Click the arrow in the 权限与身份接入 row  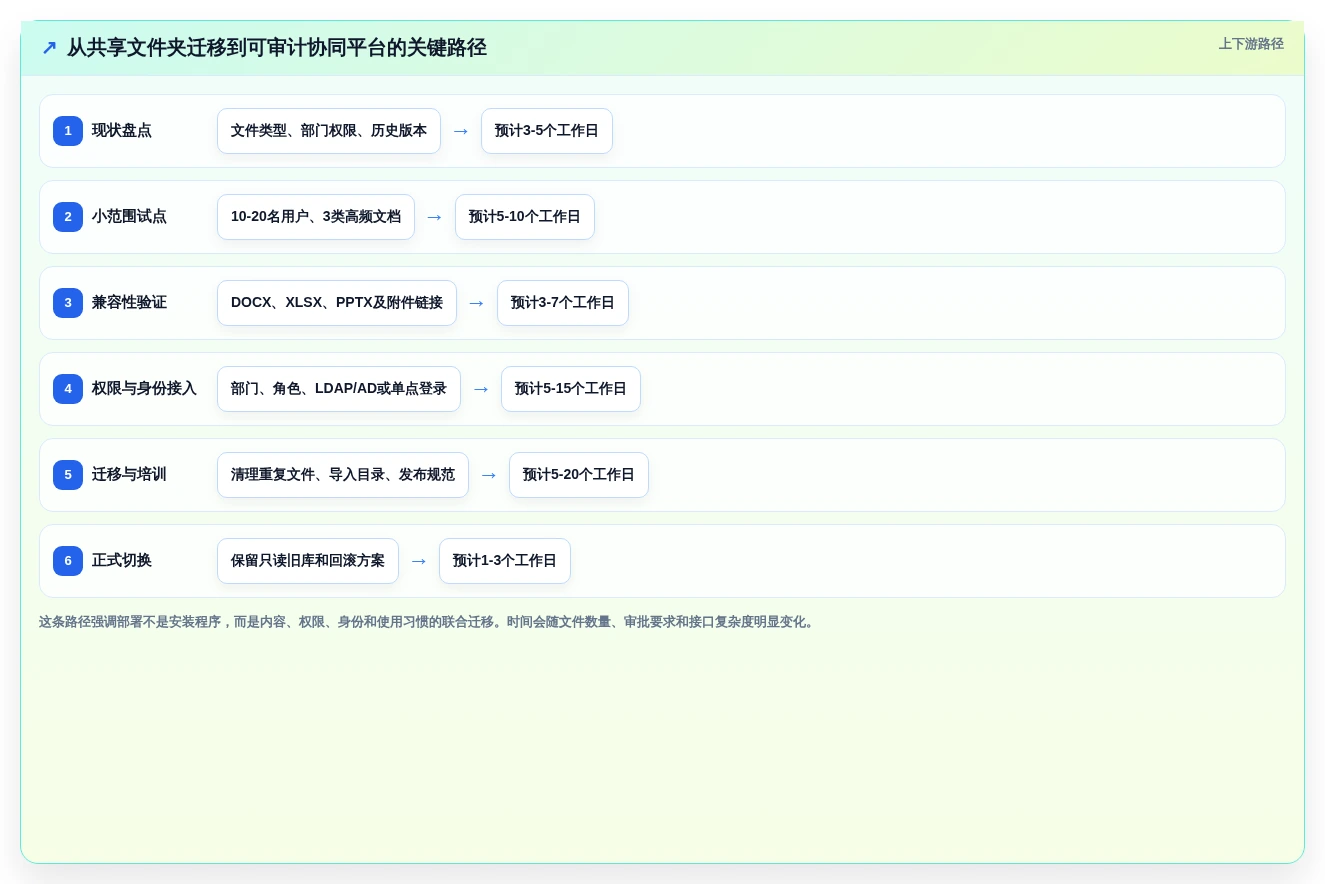(x=481, y=389)
